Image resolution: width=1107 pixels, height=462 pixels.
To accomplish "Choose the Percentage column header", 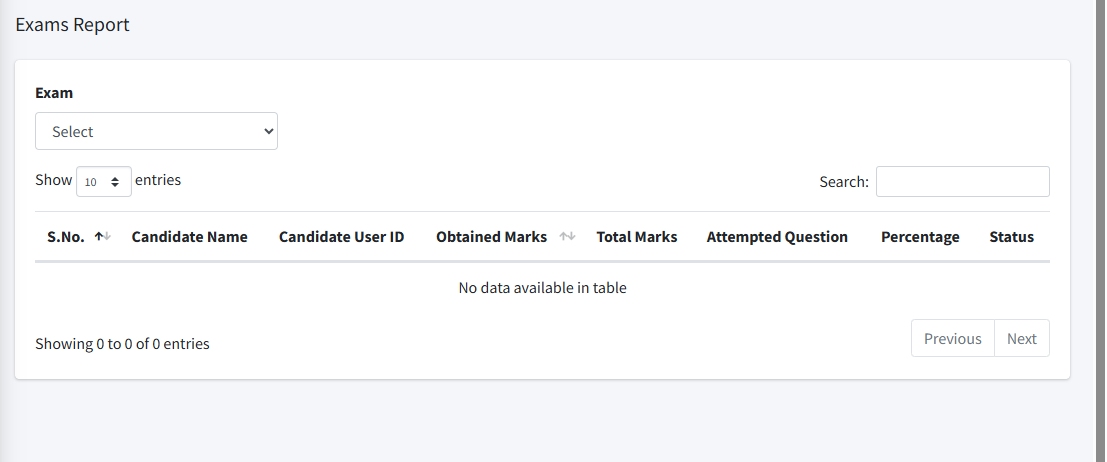I will pyautogui.click(x=919, y=237).
